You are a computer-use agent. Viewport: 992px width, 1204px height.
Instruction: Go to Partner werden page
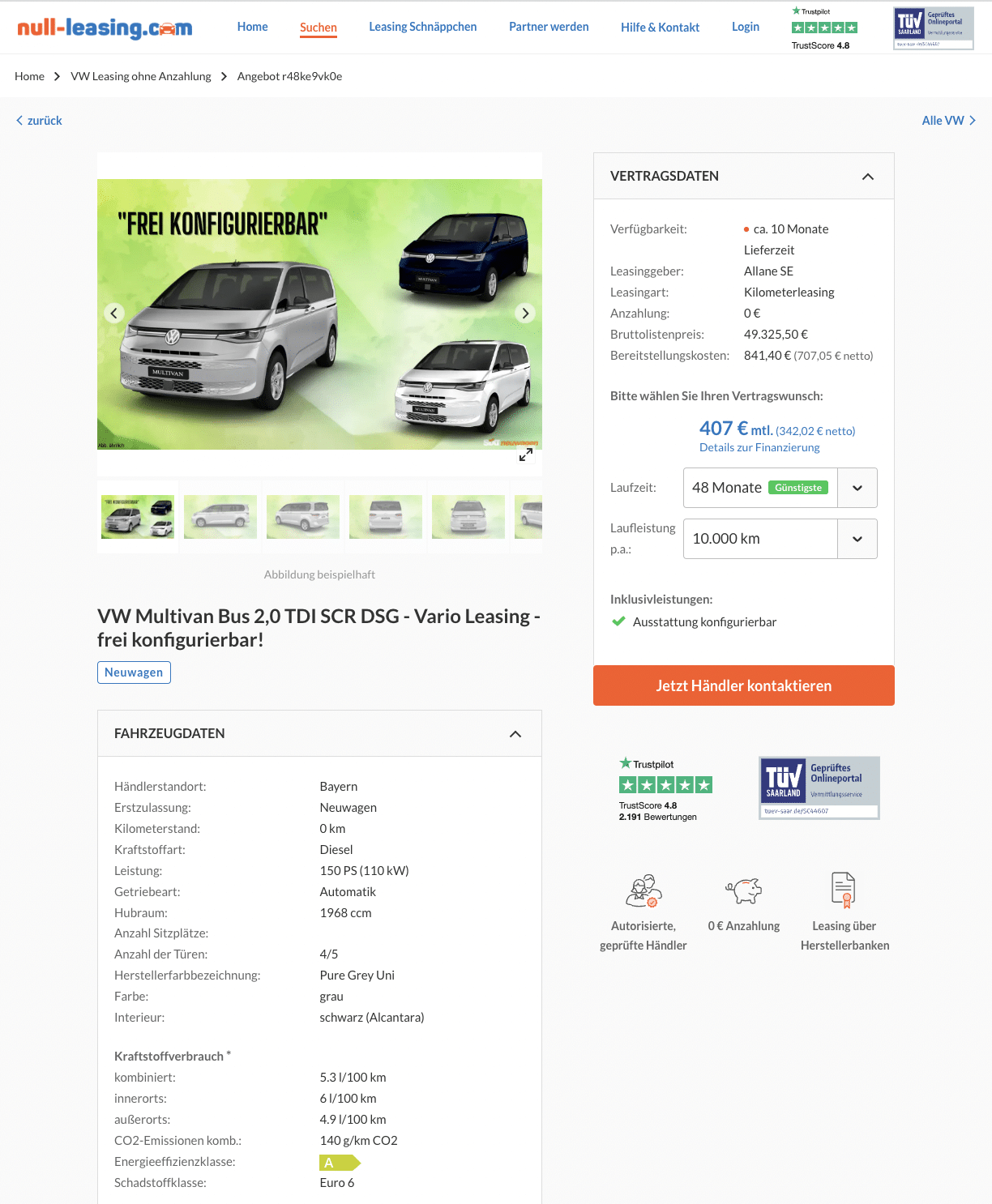point(549,27)
